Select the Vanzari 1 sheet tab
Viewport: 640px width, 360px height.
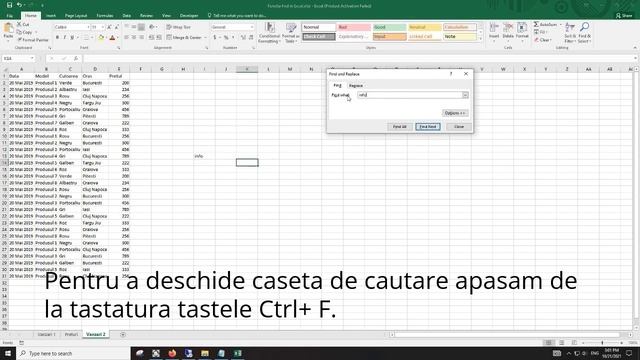(46, 334)
